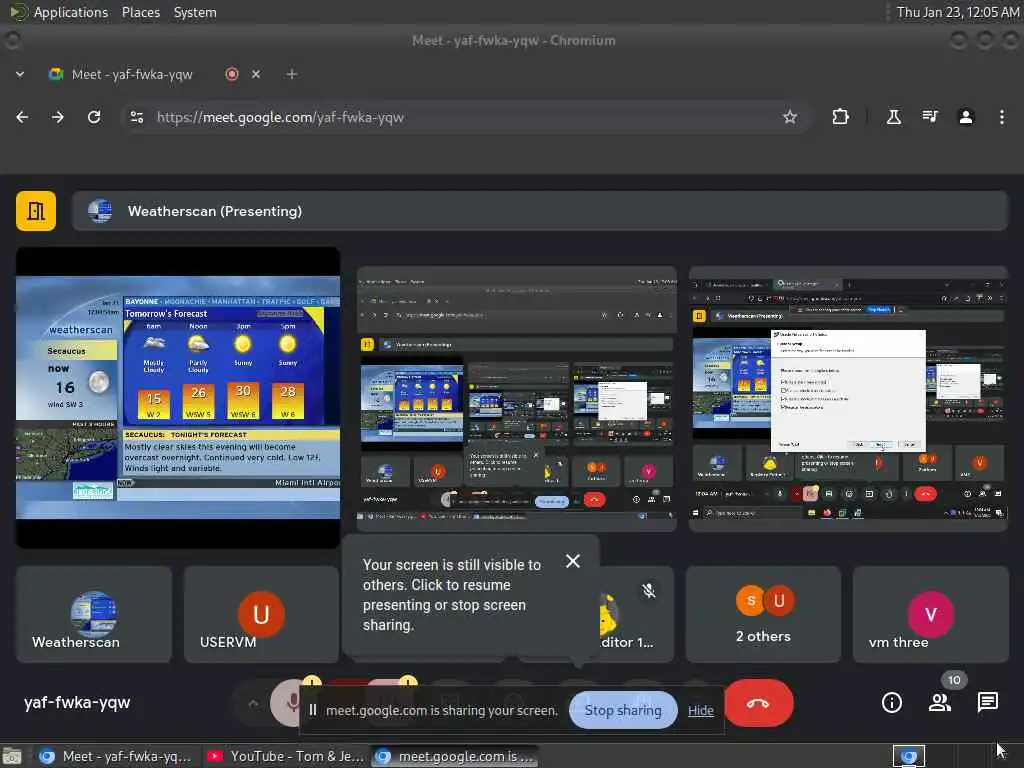
Task: Open site information icon in address bar
Action: tap(137, 117)
